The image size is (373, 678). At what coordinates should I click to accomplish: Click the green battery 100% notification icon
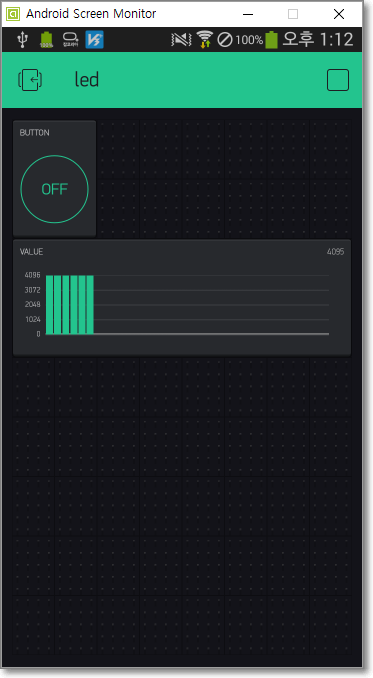[x=46, y=40]
